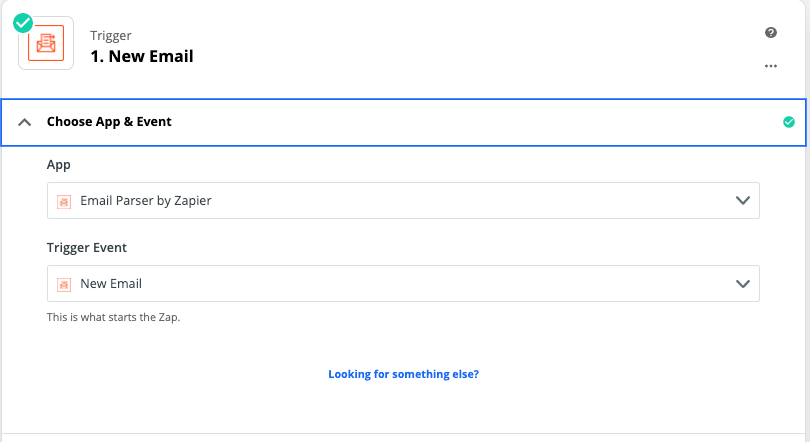Open the App dropdown arrow
This screenshot has height=442, width=810.
(x=742, y=200)
